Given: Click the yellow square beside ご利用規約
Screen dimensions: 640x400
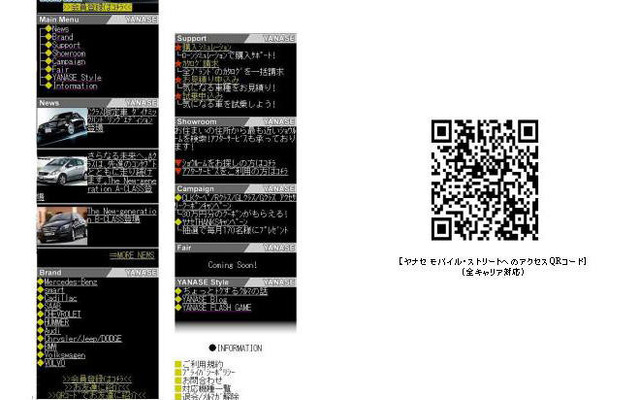Looking at the screenshot, I should [178, 364].
